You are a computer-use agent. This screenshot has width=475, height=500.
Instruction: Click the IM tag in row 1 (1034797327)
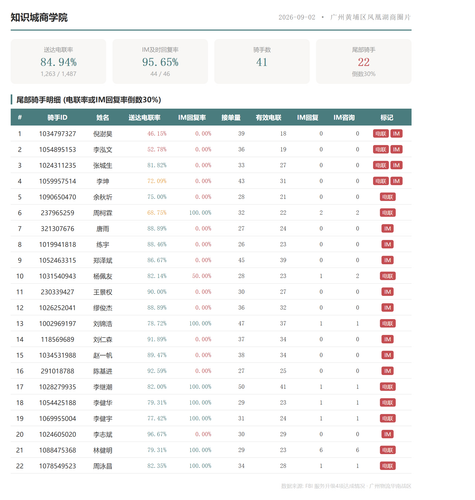pos(396,134)
